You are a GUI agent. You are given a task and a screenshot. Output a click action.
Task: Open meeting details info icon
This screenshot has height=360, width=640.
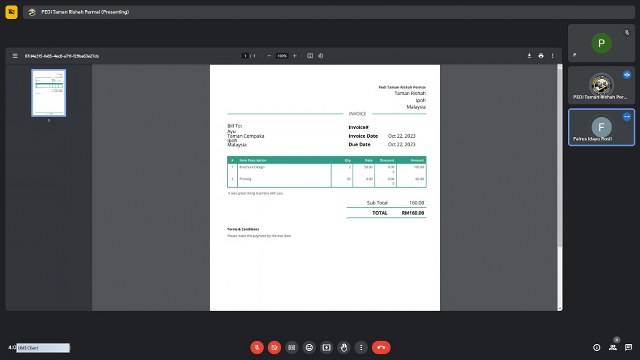(596, 347)
